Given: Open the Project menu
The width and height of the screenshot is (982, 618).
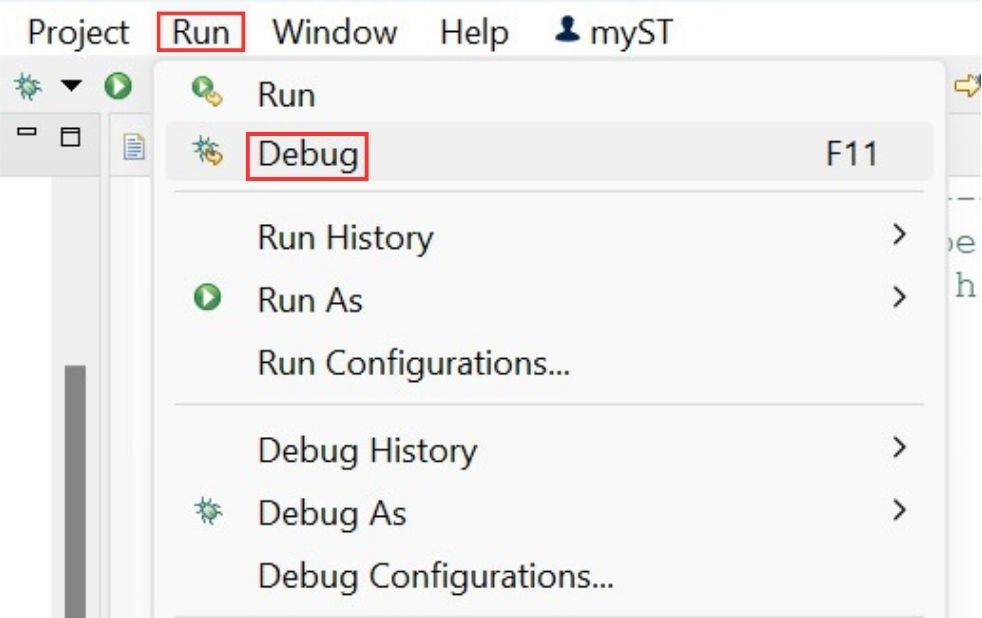Looking at the screenshot, I should coord(79,32).
